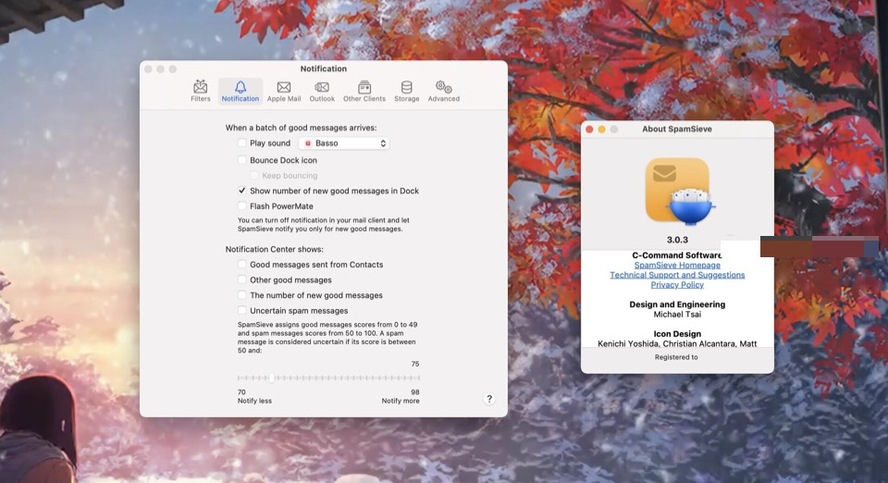The image size is (888, 483).
Task: Open Technical Support and Suggestions link
Action: point(677,275)
